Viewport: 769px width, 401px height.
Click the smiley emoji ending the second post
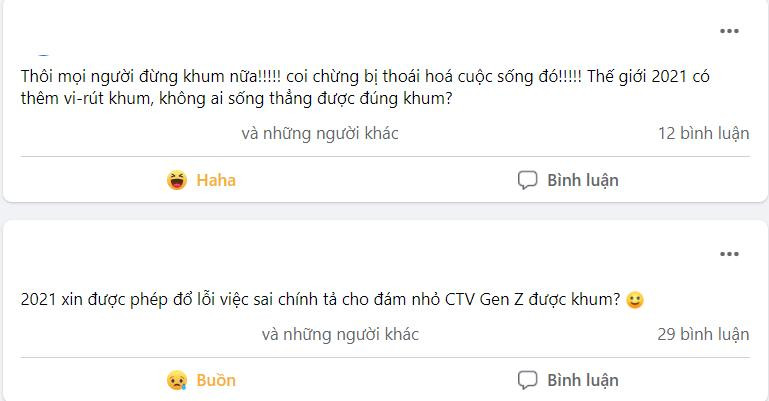point(635,300)
